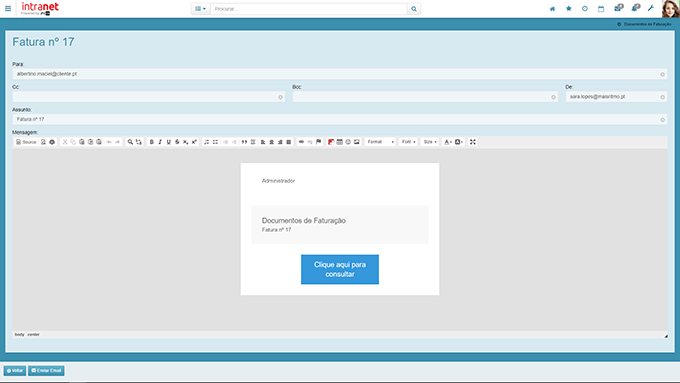This screenshot has width=680, height=383.
Task: Toggle Source view in editor
Action: tap(26, 142)
